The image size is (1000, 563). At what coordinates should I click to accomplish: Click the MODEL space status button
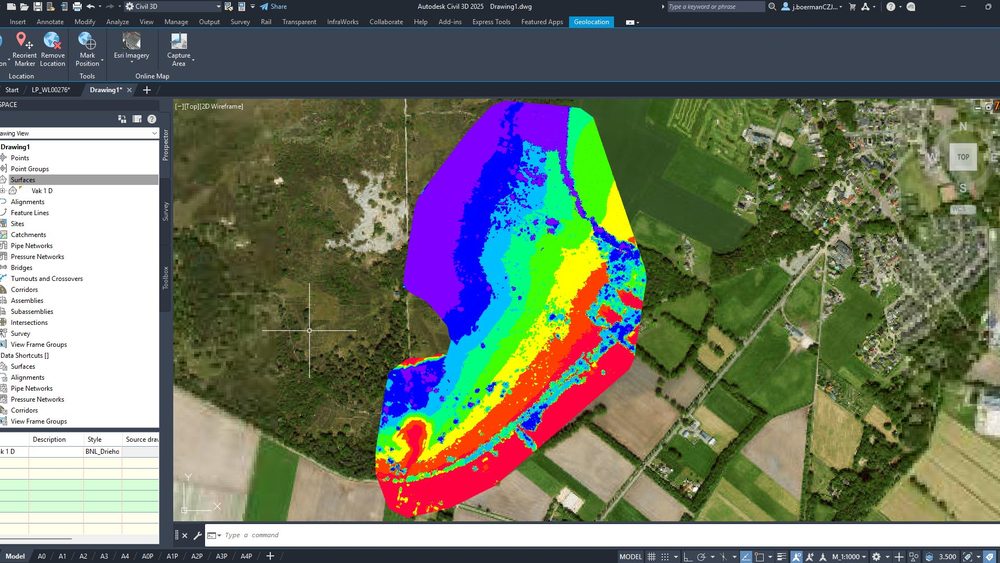(x=631, y=557)
